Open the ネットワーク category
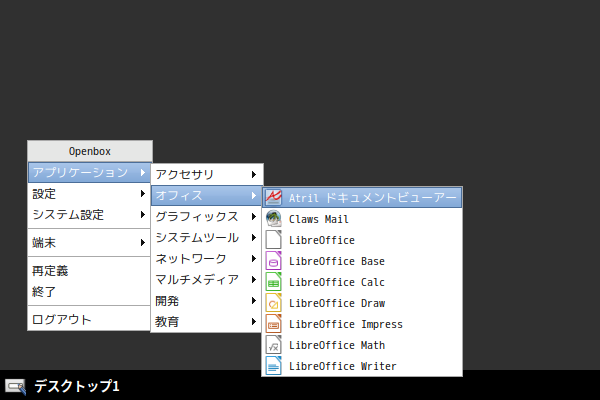Screen dimensions: 600x400 (207, 259)
